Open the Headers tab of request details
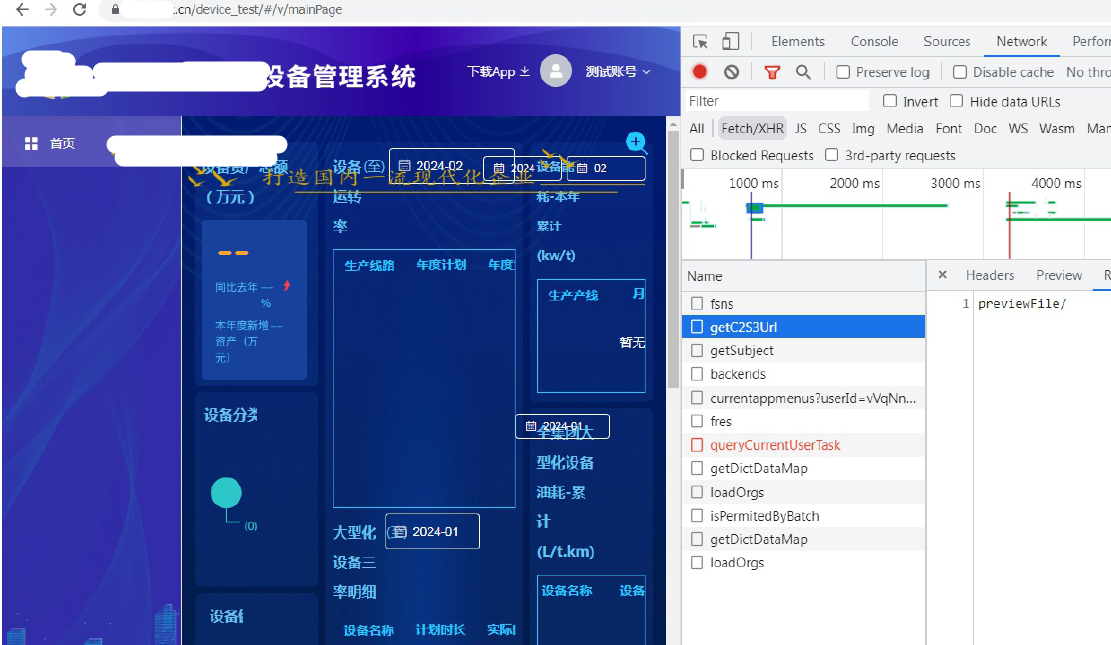The width and height of the screenshot is (1111, 645). click(x=989, y=275)
